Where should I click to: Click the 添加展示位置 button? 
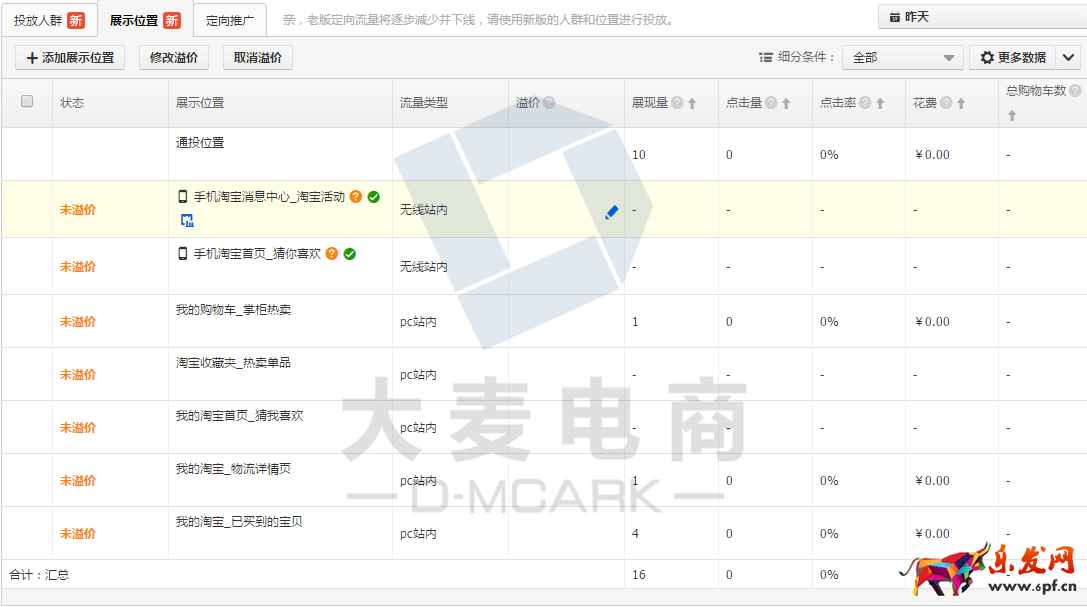tap(70, 58)
